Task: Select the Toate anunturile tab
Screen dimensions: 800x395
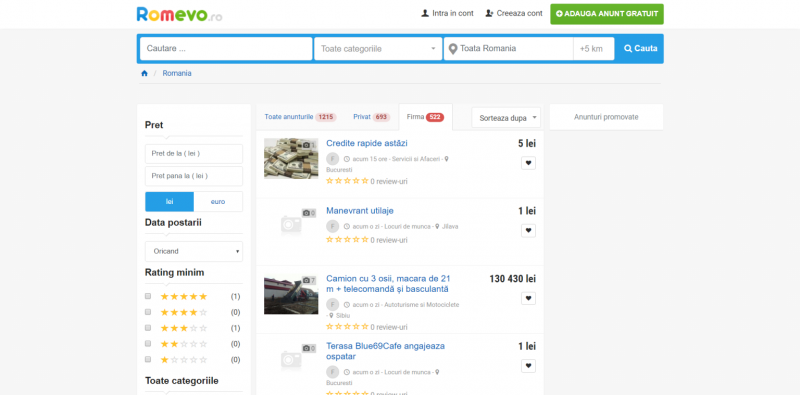Action: pyautogui.click(x=300, y=117)
